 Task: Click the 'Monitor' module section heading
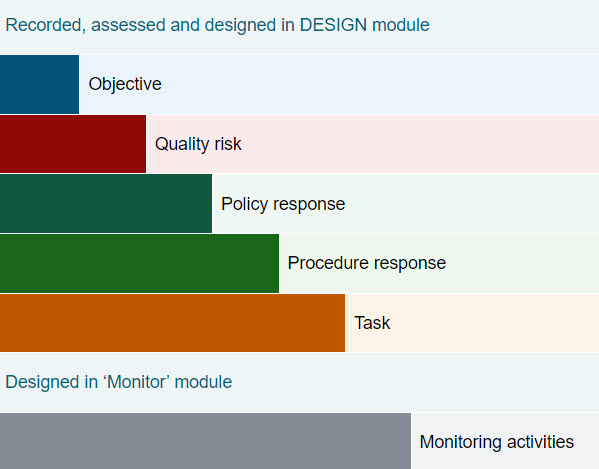coord(118,382)
